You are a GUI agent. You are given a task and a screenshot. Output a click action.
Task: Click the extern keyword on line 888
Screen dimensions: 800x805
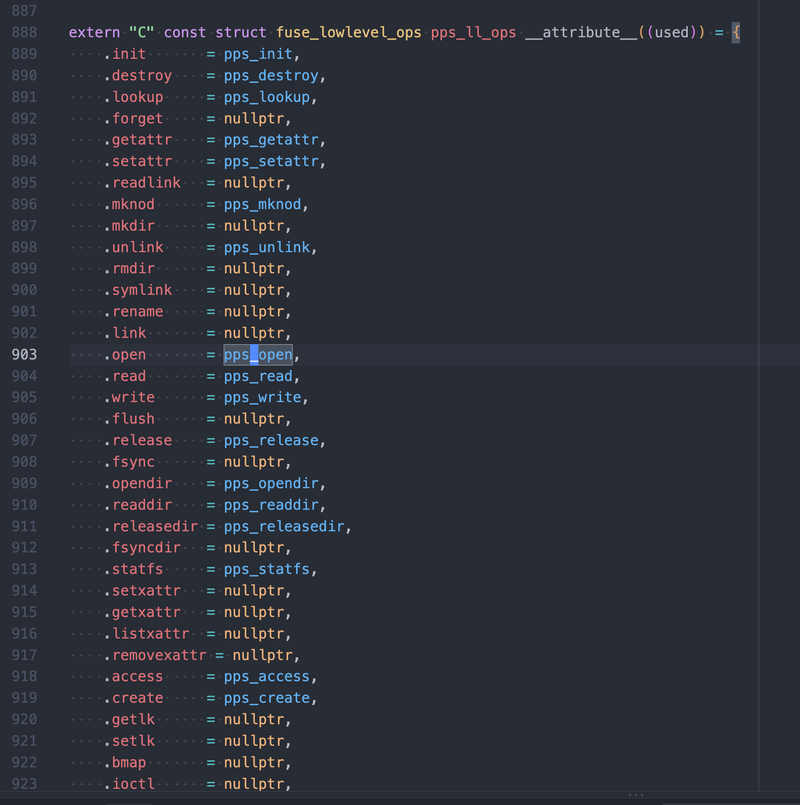[94, 32]
